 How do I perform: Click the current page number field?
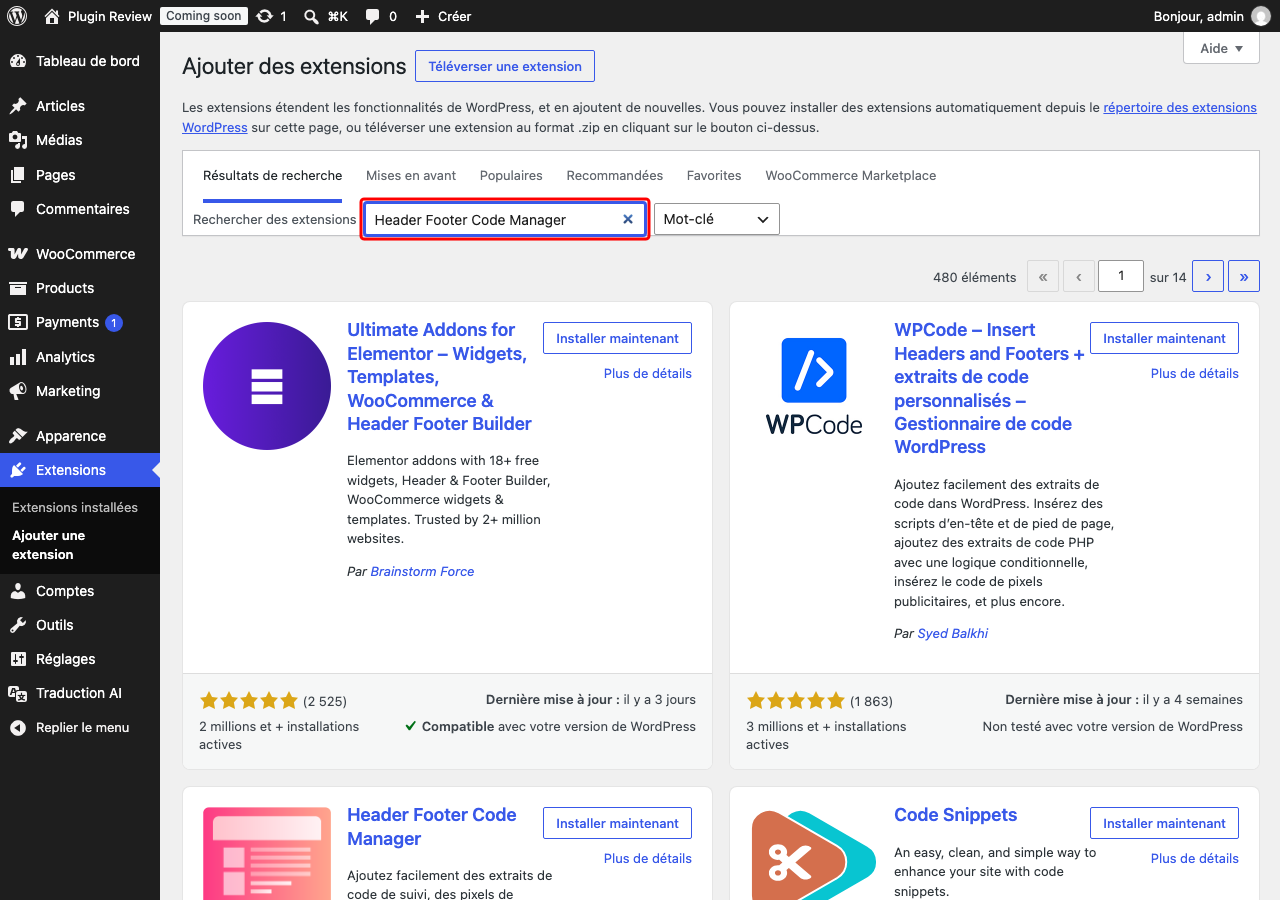click(1121, 276)
